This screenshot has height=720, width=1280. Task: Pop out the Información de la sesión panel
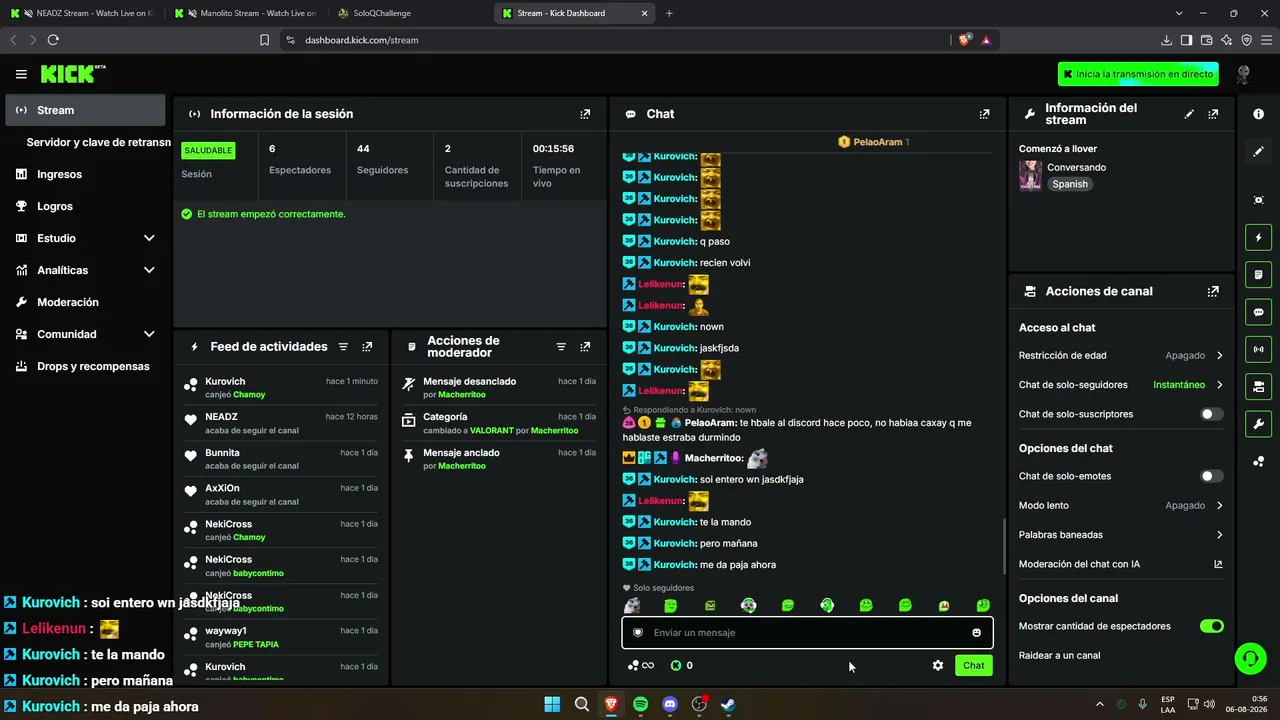pyautogui.click(x=585, y=114)
